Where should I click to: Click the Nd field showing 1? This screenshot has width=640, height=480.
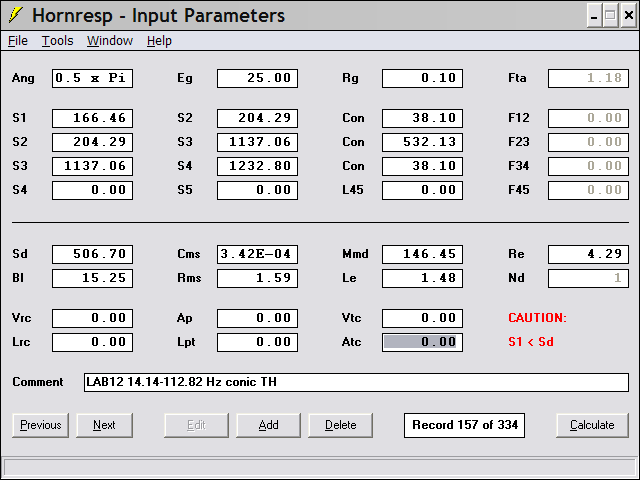pos(588,278)
